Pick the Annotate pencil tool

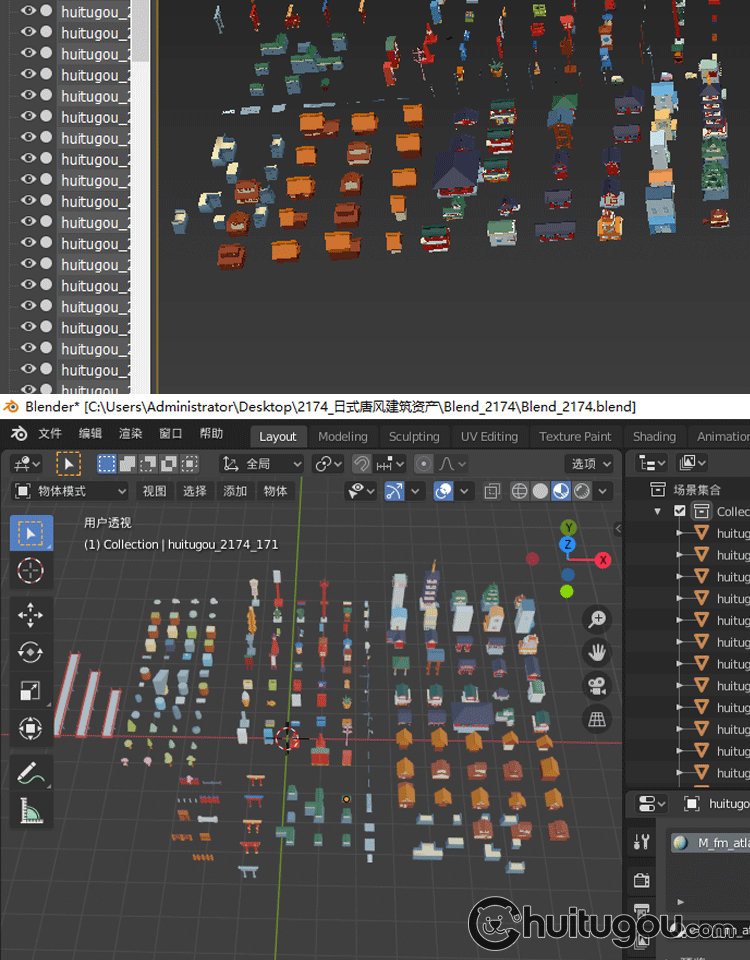tap(31, 772)
